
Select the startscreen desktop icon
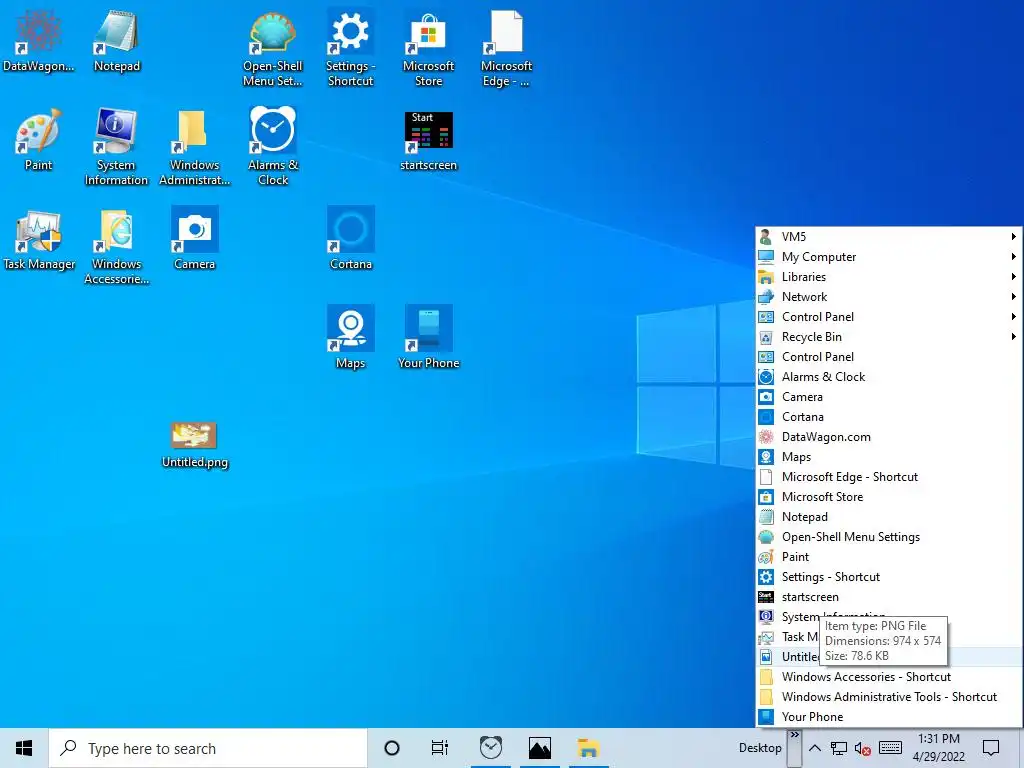(428, 140)
